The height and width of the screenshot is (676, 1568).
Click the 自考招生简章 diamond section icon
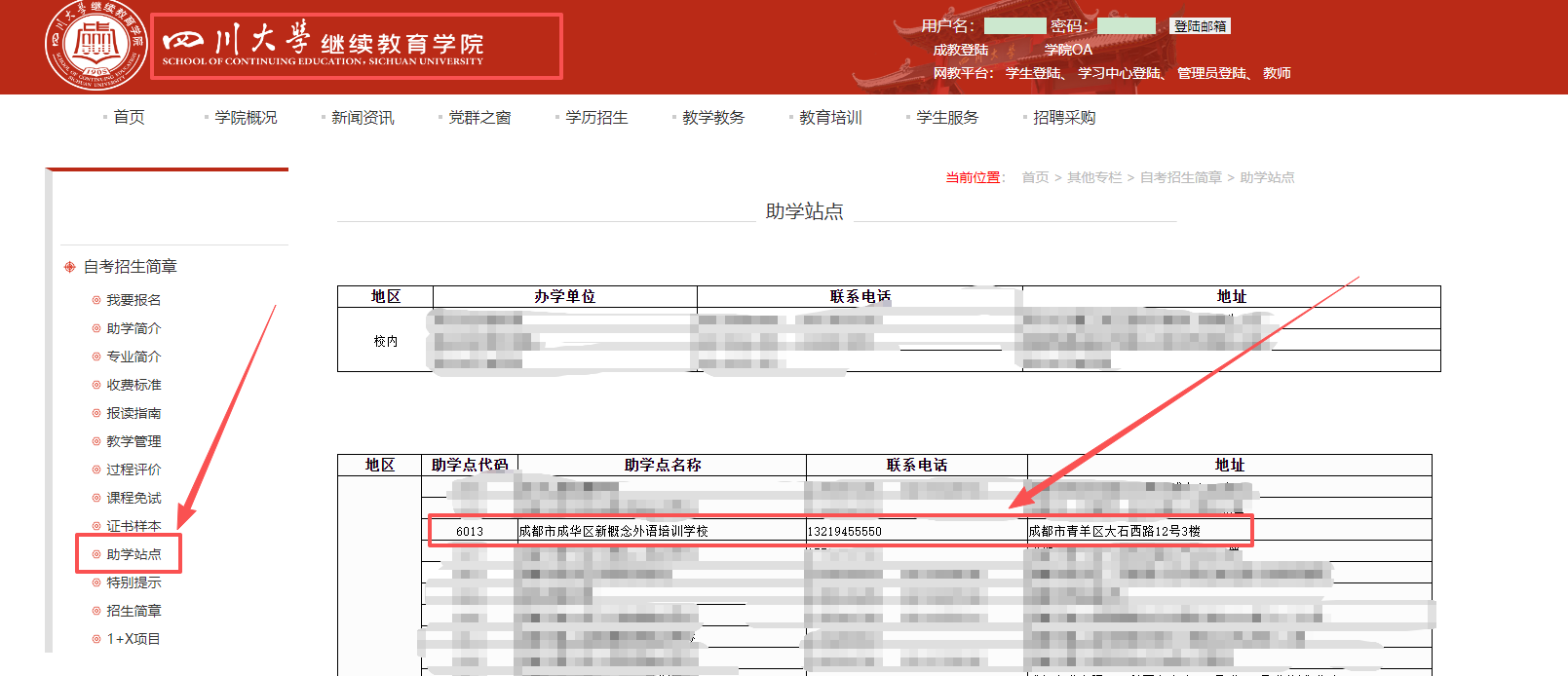click(x=69, y=267)
